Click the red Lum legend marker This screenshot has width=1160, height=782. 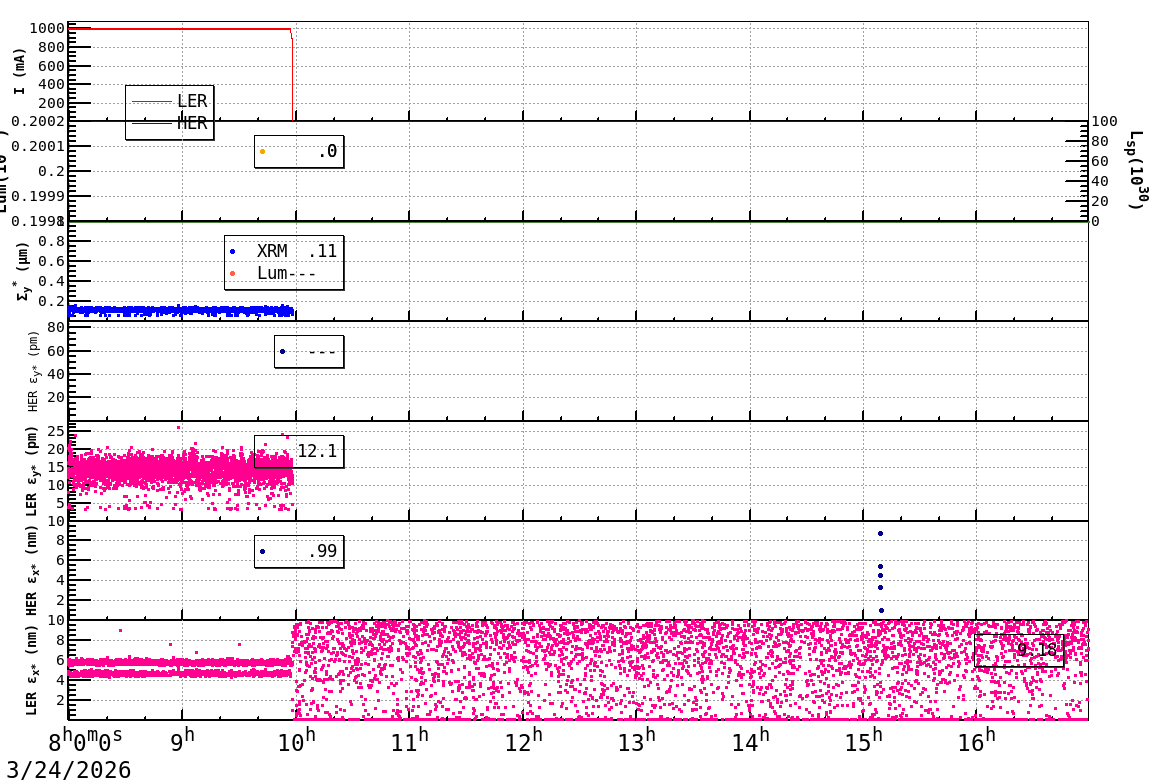(232, 274)
